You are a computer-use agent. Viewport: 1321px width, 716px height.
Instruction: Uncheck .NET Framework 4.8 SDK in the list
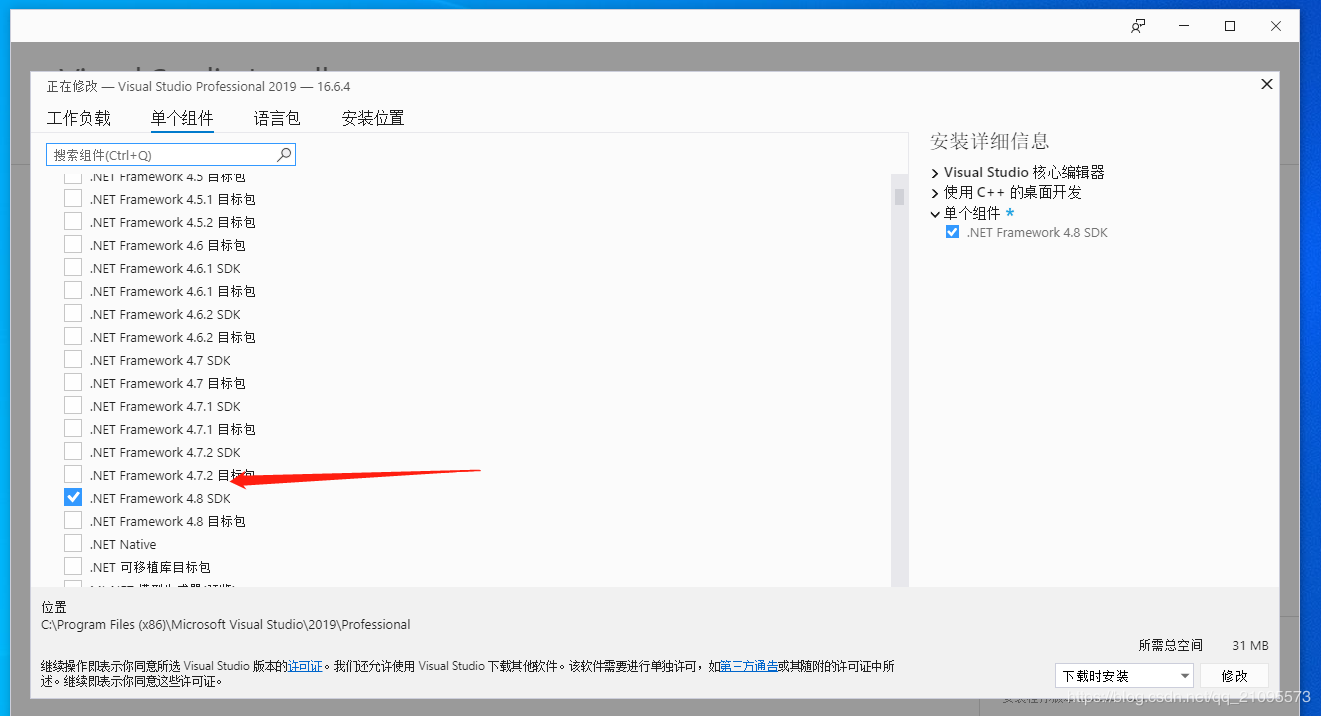(72, 496)
